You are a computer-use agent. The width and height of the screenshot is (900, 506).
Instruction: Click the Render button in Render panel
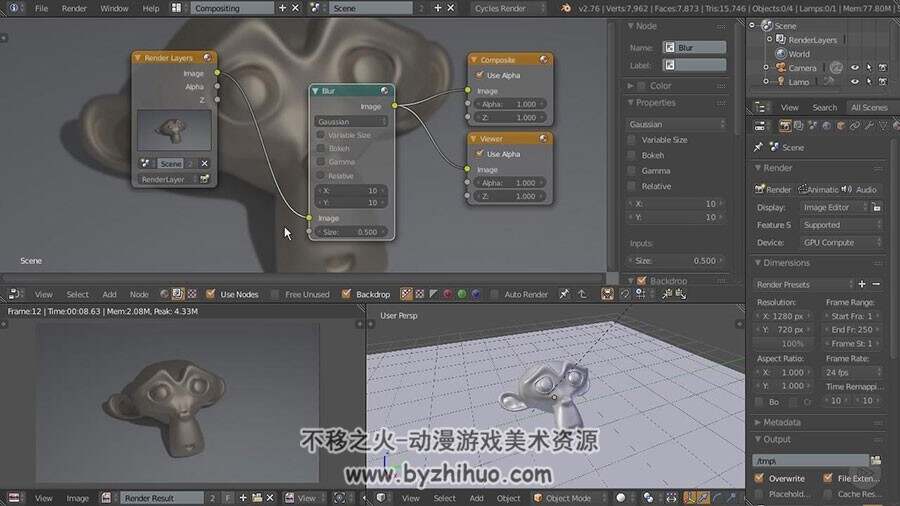pos(773,189)
